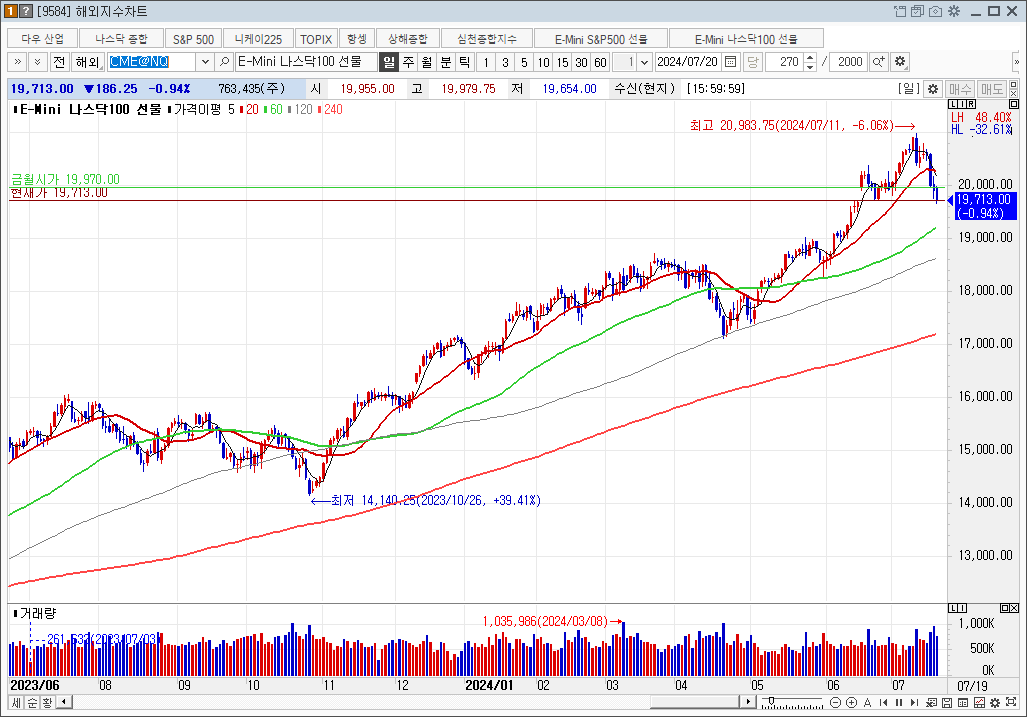The height and width of the screenshot is (717, 1027).
Task: Click the pause icon in the bottom toolbar
Action: coord(899,703)
